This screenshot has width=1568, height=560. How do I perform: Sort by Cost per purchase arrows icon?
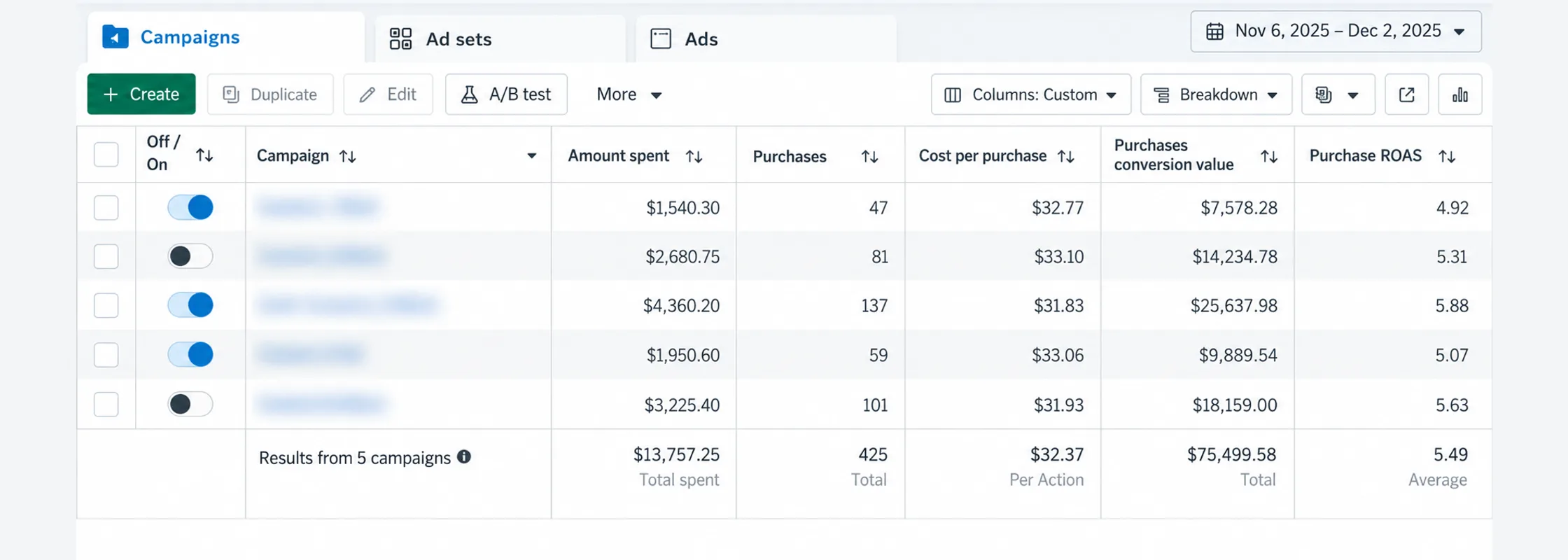pos(1066,156)
